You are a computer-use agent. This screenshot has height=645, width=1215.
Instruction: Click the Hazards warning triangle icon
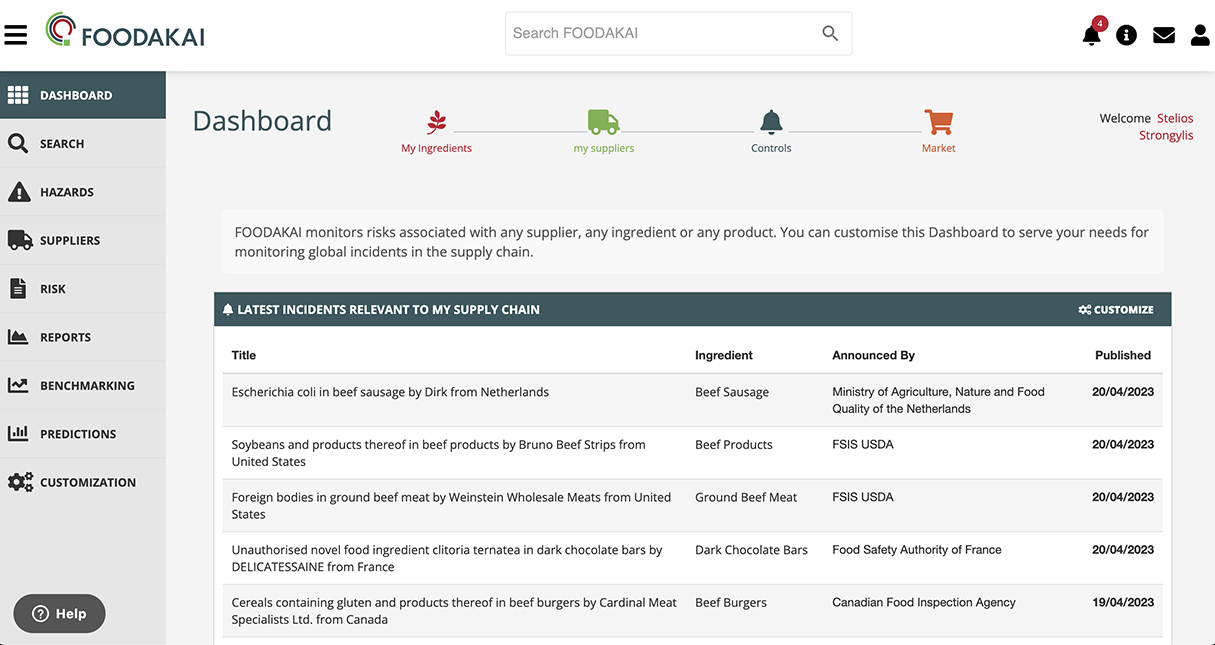(x=18, y=192)
